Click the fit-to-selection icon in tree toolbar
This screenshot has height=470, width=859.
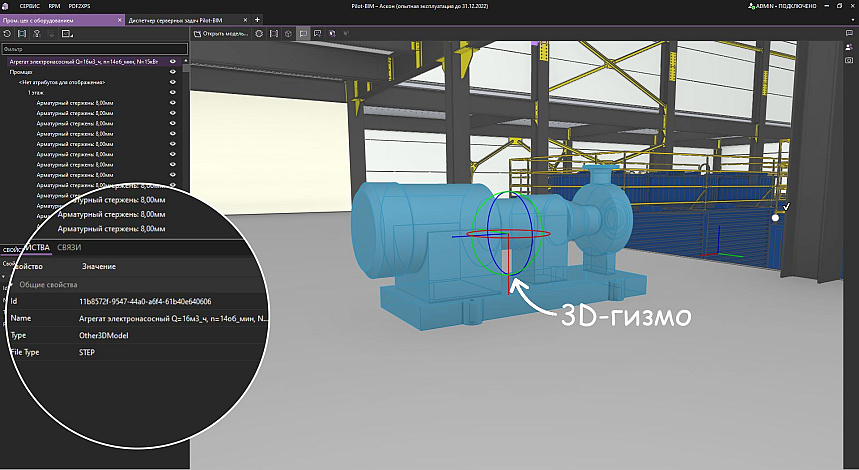click(22, 33)
